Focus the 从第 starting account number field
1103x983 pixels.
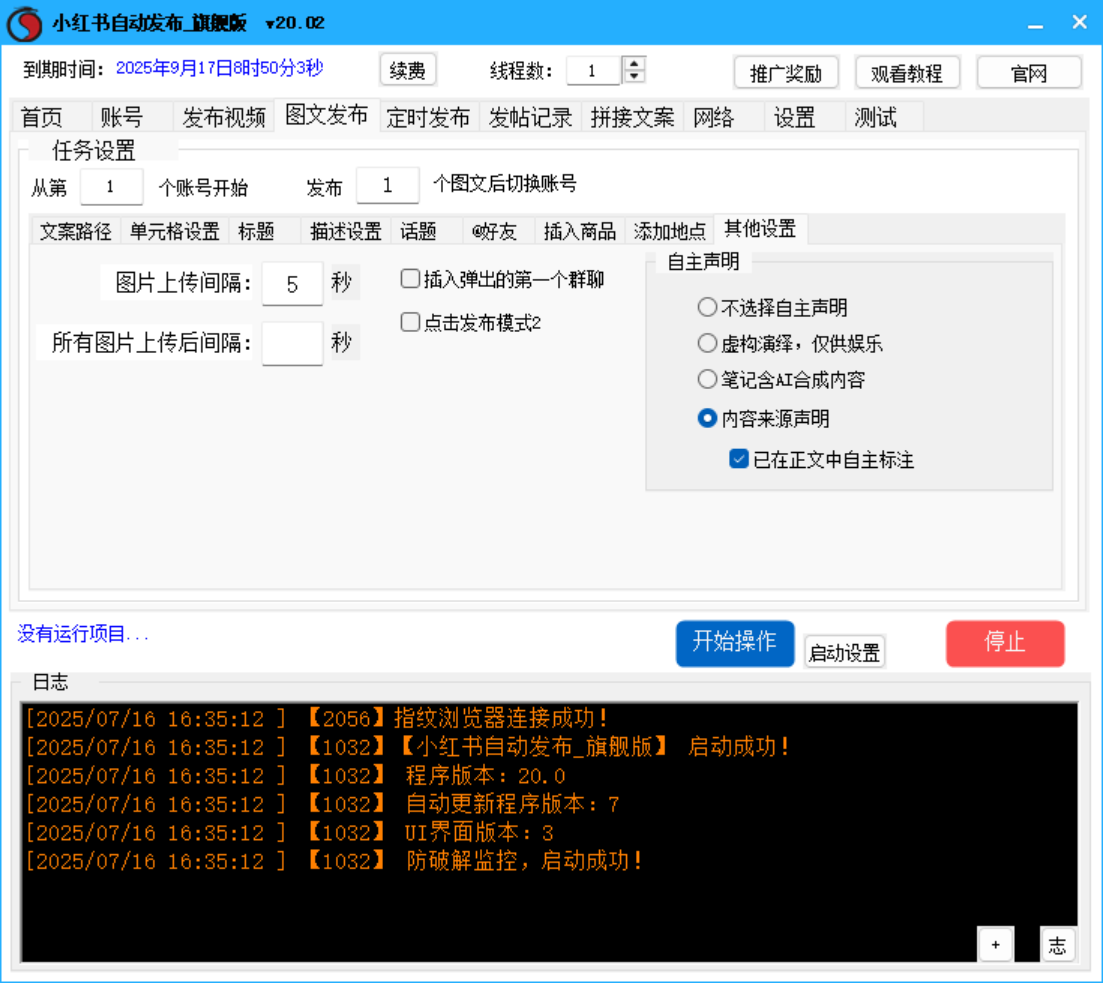[x=111, y=186]
